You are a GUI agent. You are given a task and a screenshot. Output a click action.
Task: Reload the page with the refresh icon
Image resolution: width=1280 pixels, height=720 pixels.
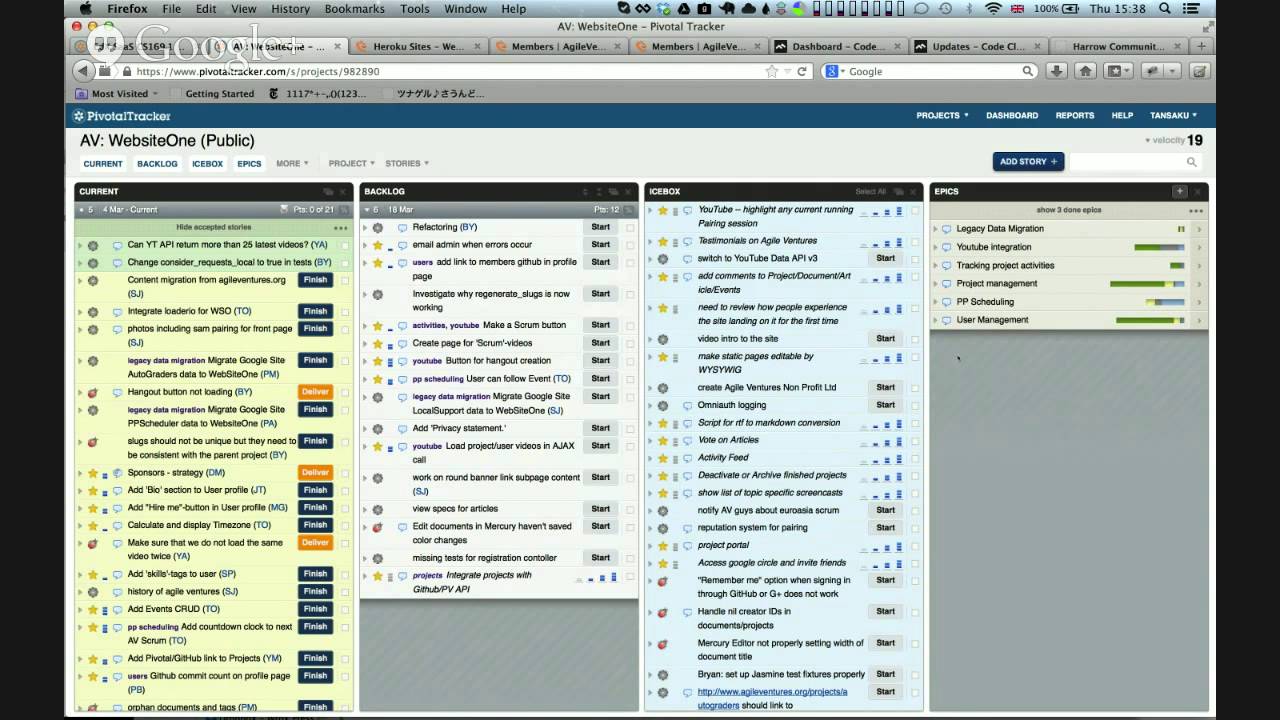pos(802,71)
